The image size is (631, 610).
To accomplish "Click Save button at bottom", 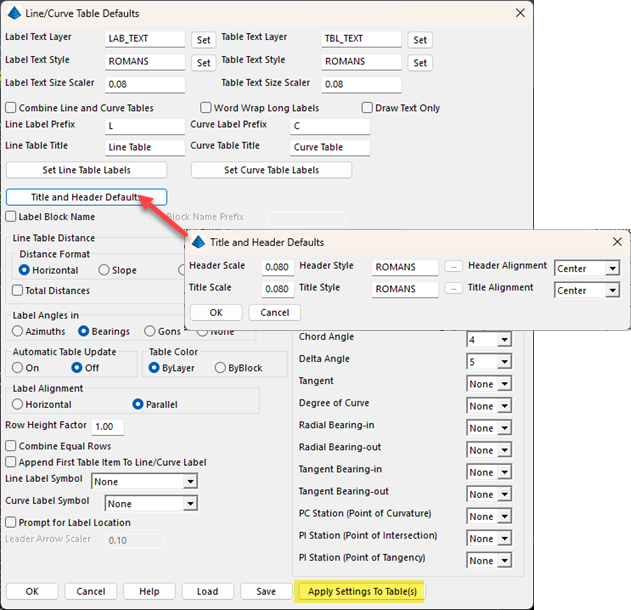I will (x=266, y=591).
